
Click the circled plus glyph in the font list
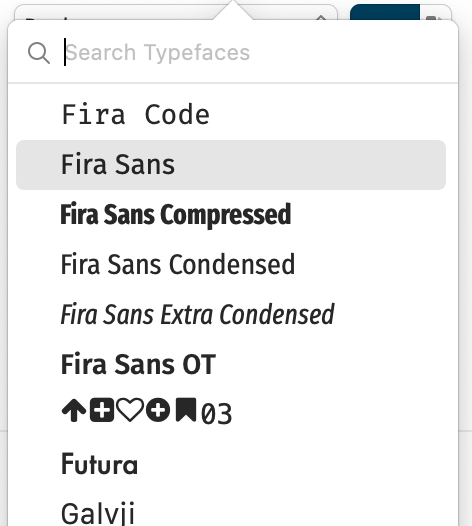[x=158, y=410]
